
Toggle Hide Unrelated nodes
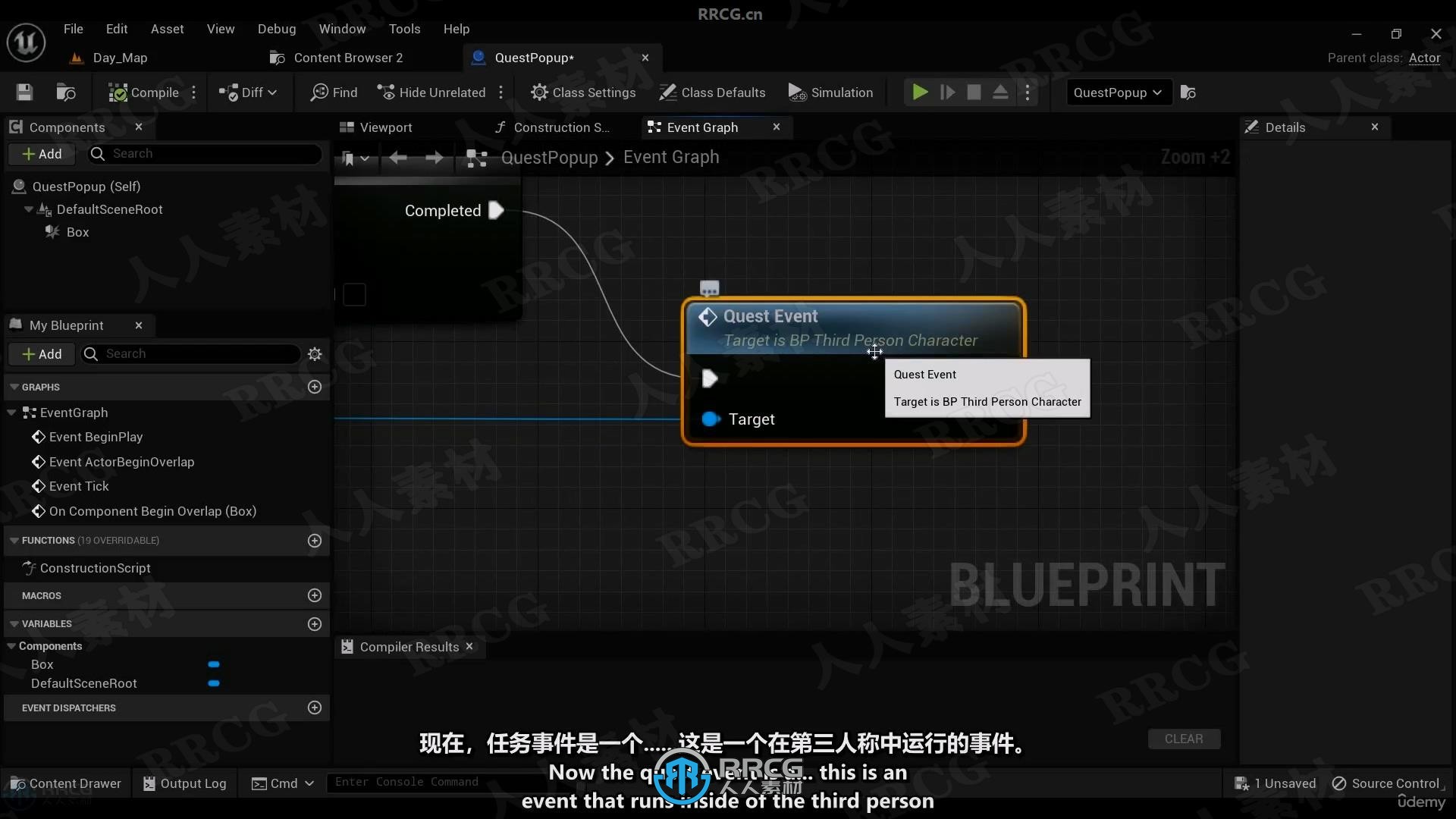(x=431, y=93)
